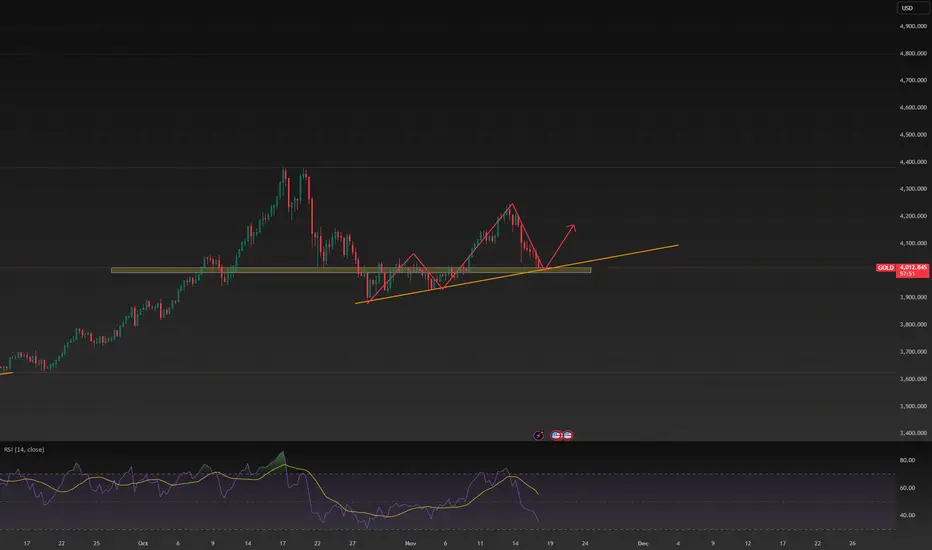This screenshot has height=550, width=932.
Task: Click the Oct label on time axis
Action: click(x=143, y=543)
